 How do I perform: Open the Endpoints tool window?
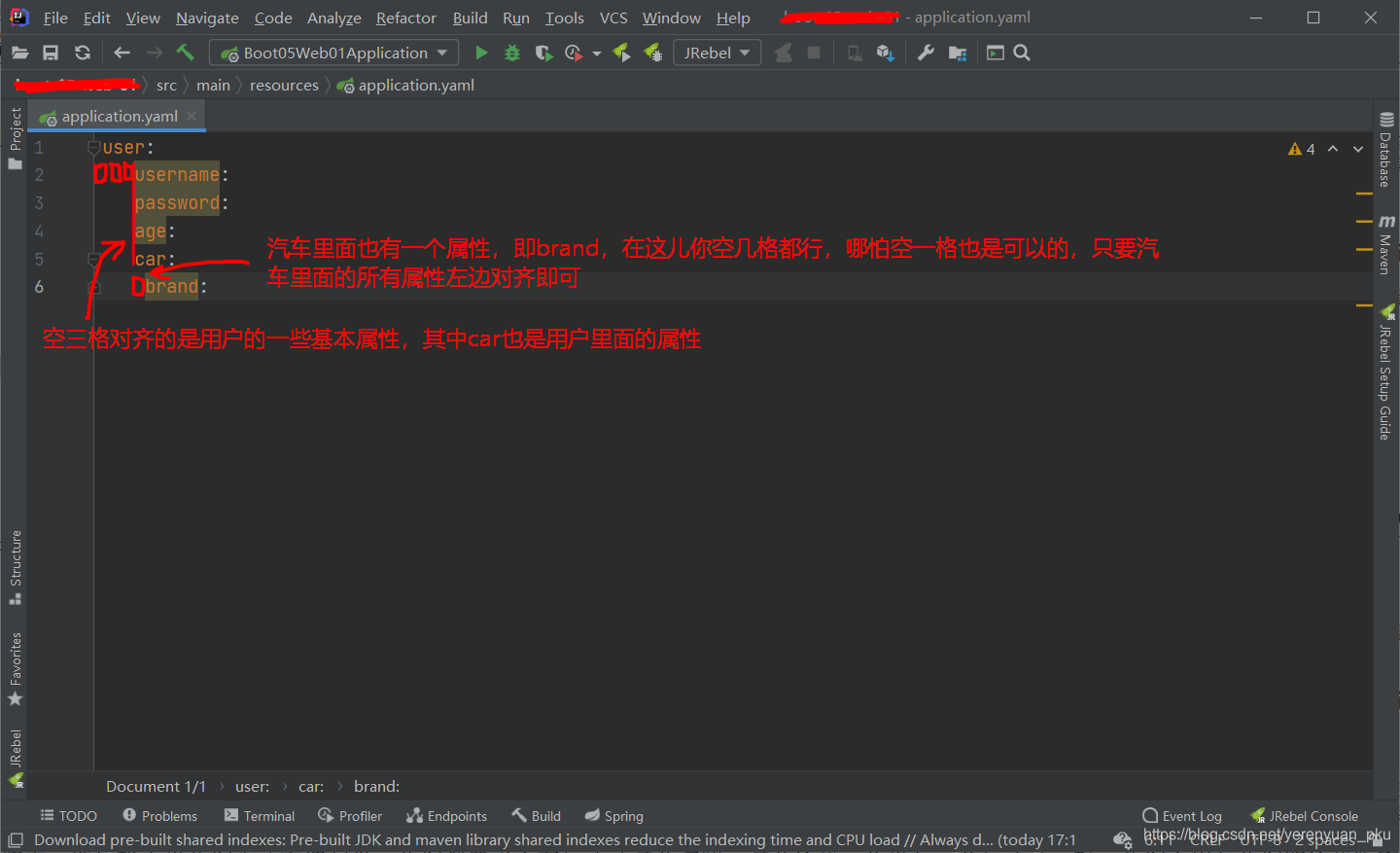click(x=446, y=816)
